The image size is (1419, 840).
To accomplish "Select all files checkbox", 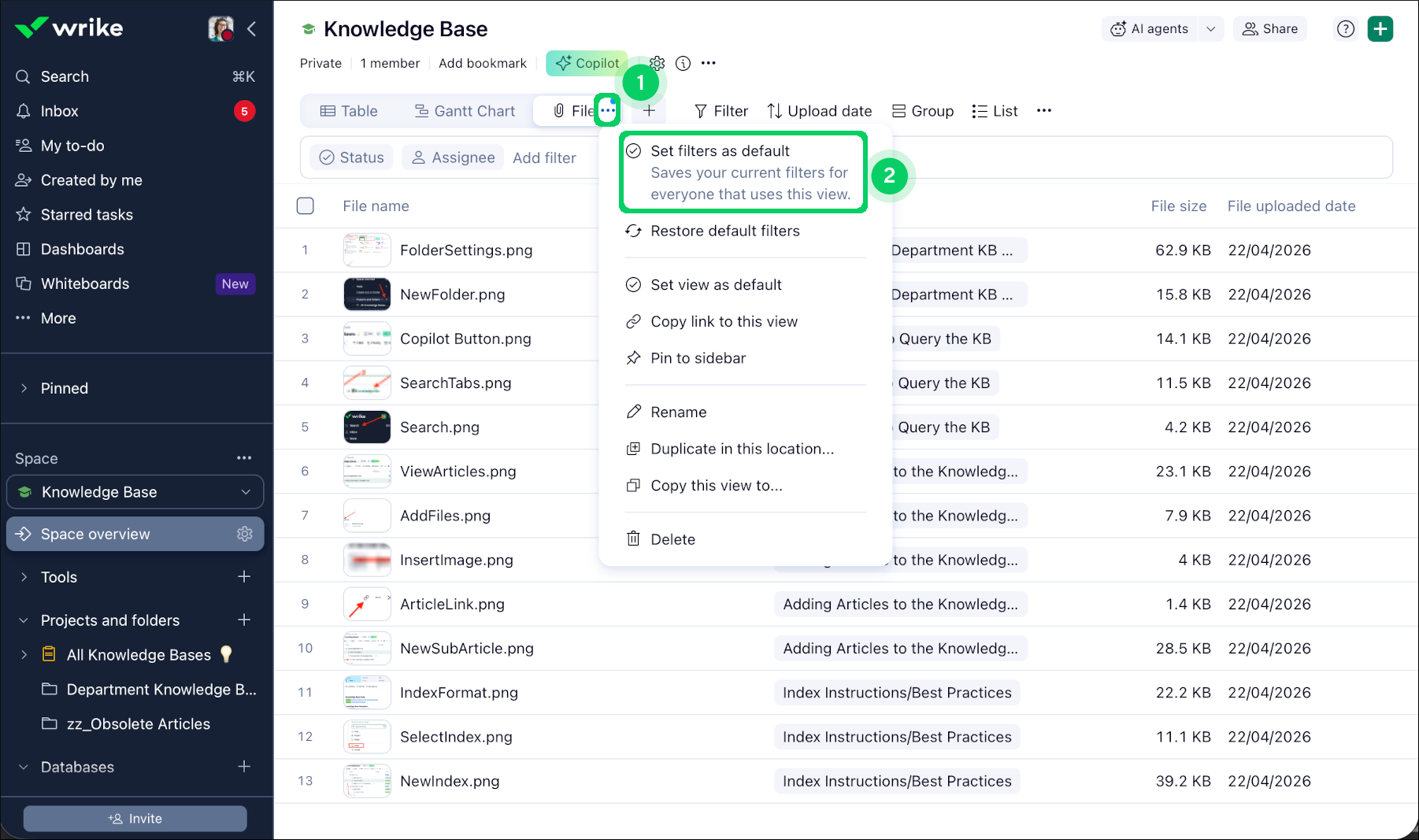I will tap(306, 206).
